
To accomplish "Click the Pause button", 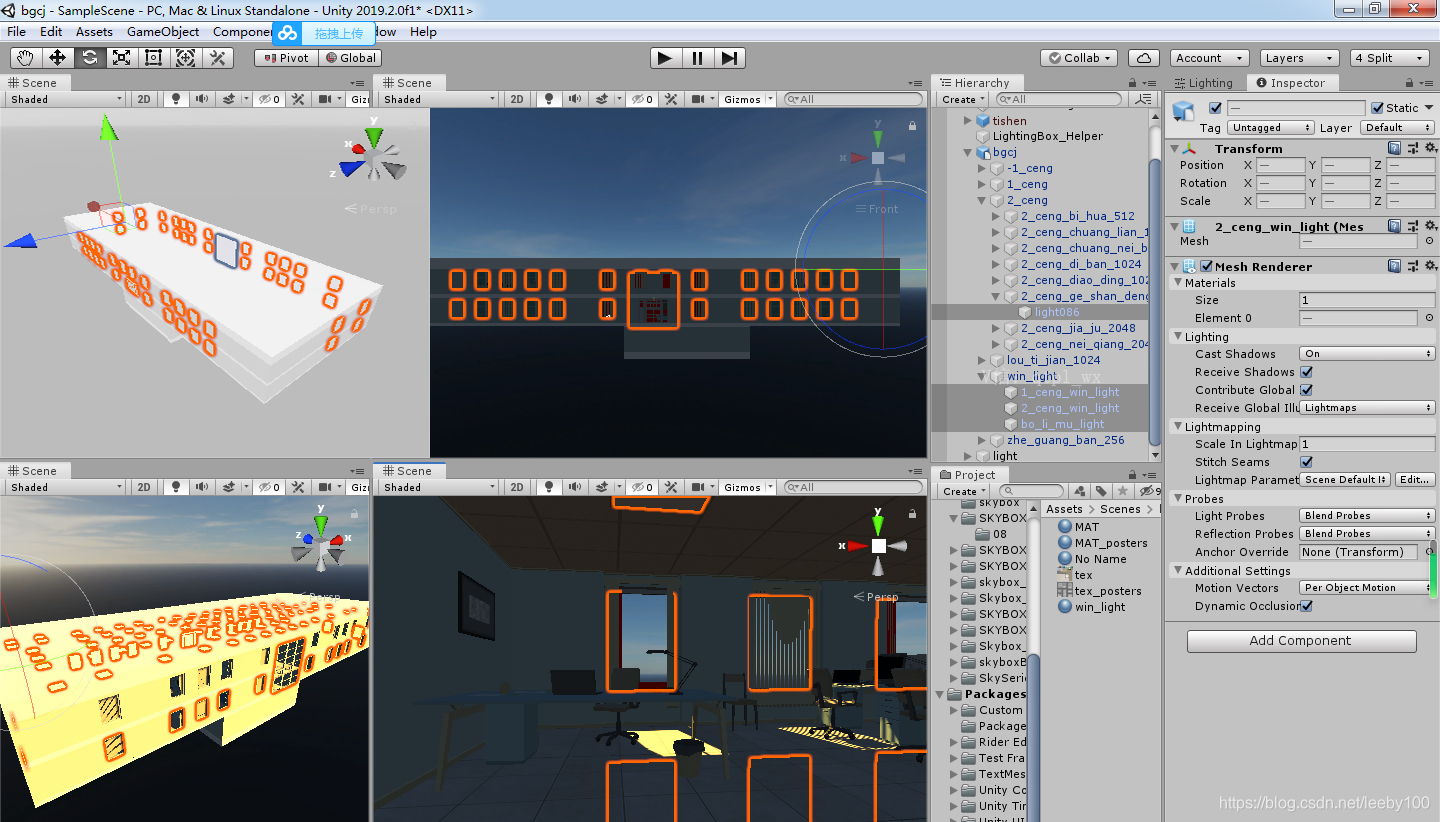I will (697, 58).
